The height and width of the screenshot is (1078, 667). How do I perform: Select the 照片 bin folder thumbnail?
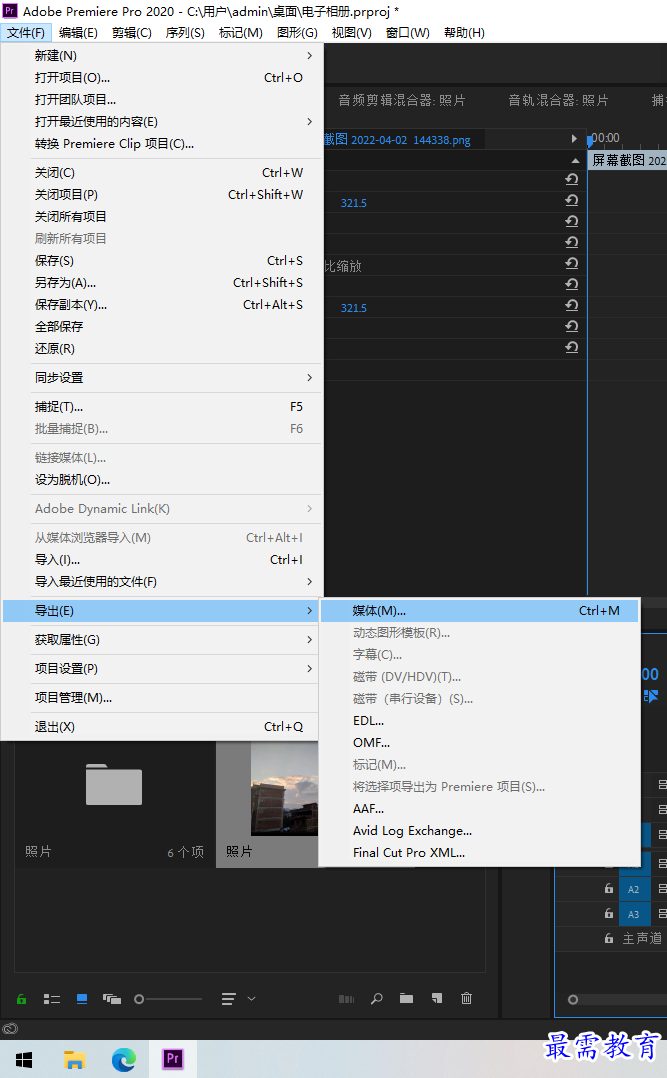(114, 784)
